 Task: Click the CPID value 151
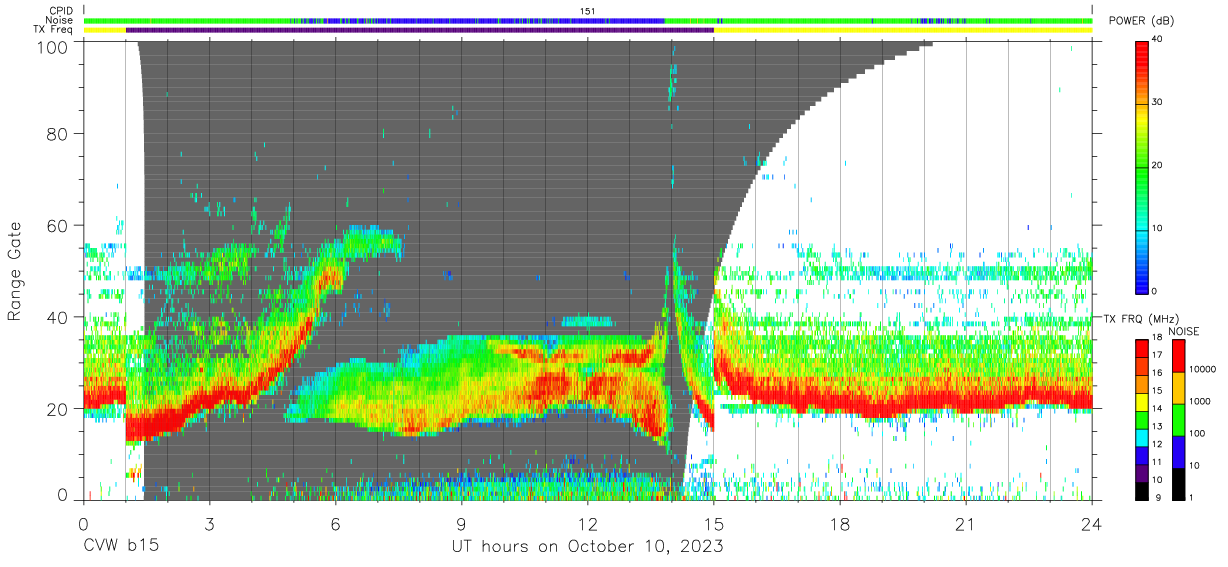tap(588, 11)
